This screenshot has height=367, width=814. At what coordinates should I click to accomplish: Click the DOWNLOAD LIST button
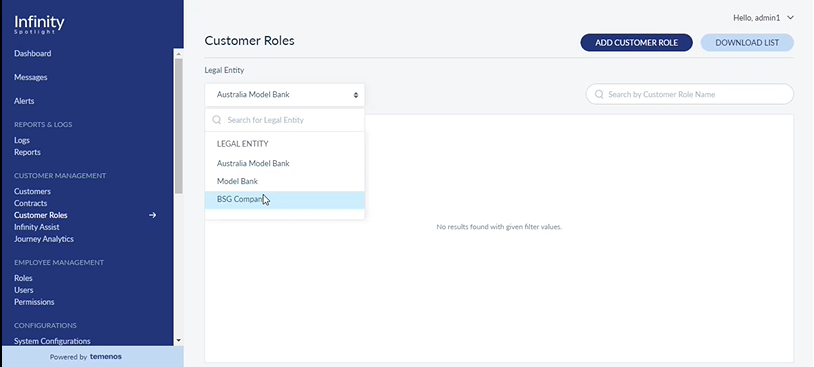[747, 43]
